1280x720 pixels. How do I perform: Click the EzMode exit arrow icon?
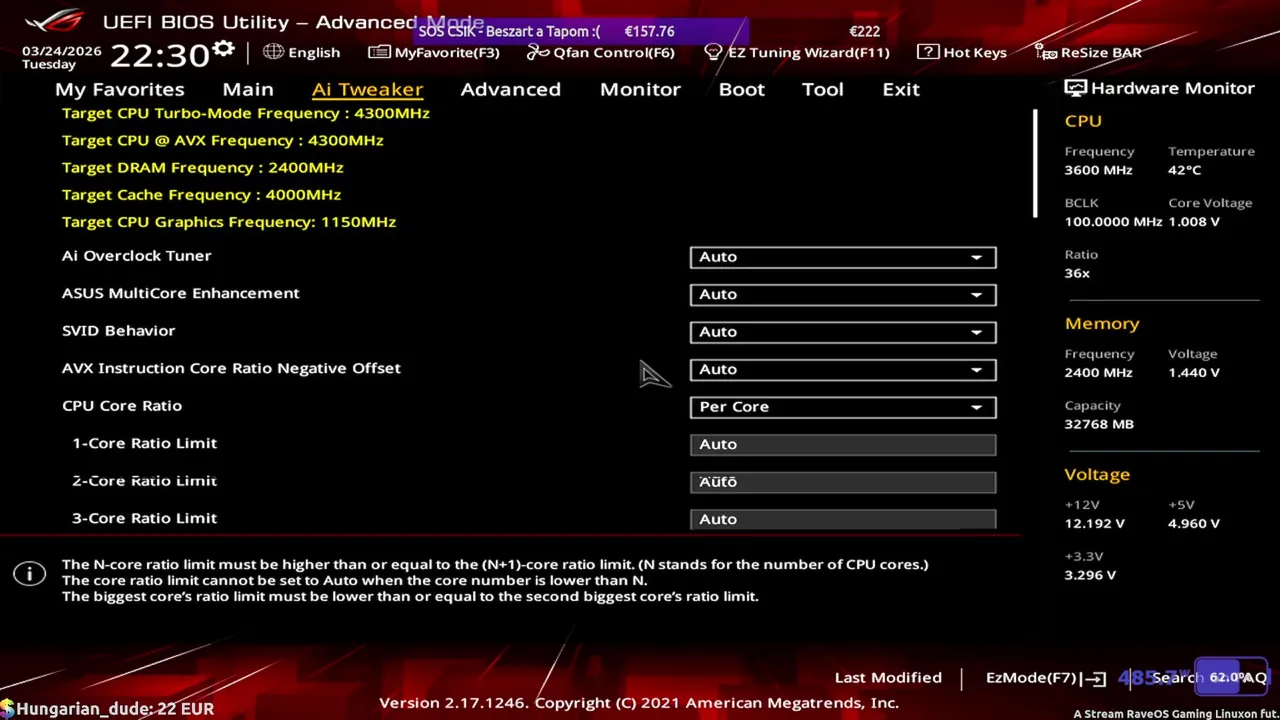click(x=1095, y=678)
